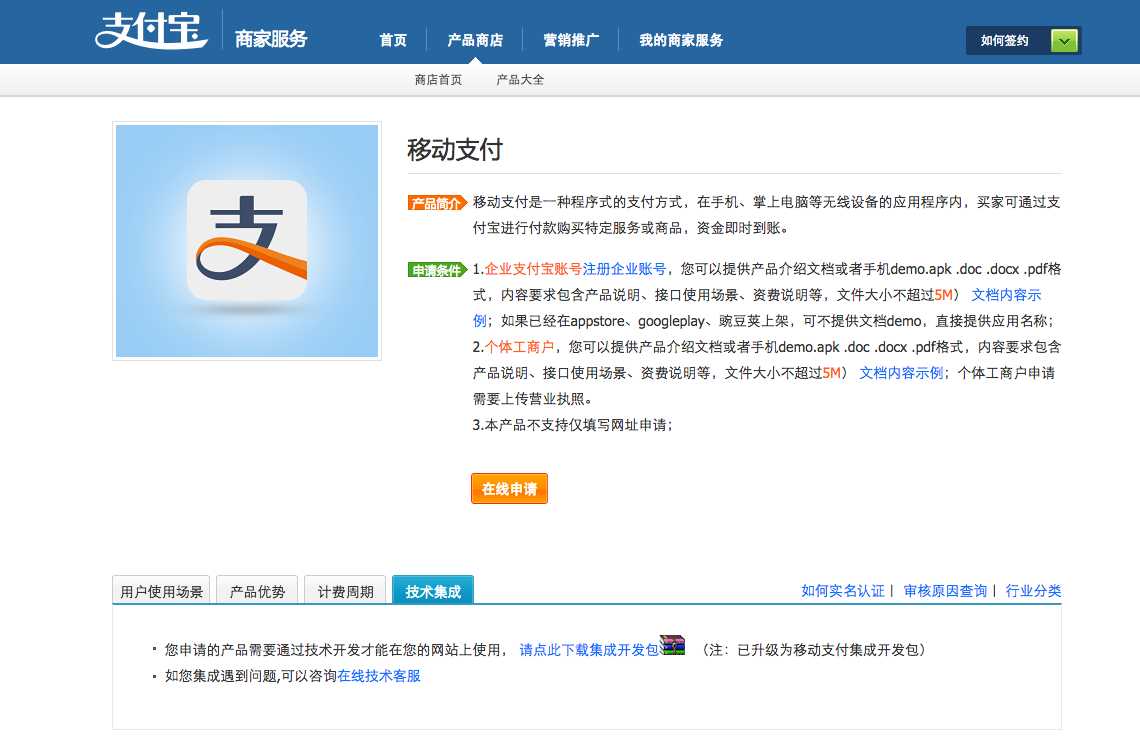Open 文档内容示例 link for 个体工商户 section

click(902, 373)
